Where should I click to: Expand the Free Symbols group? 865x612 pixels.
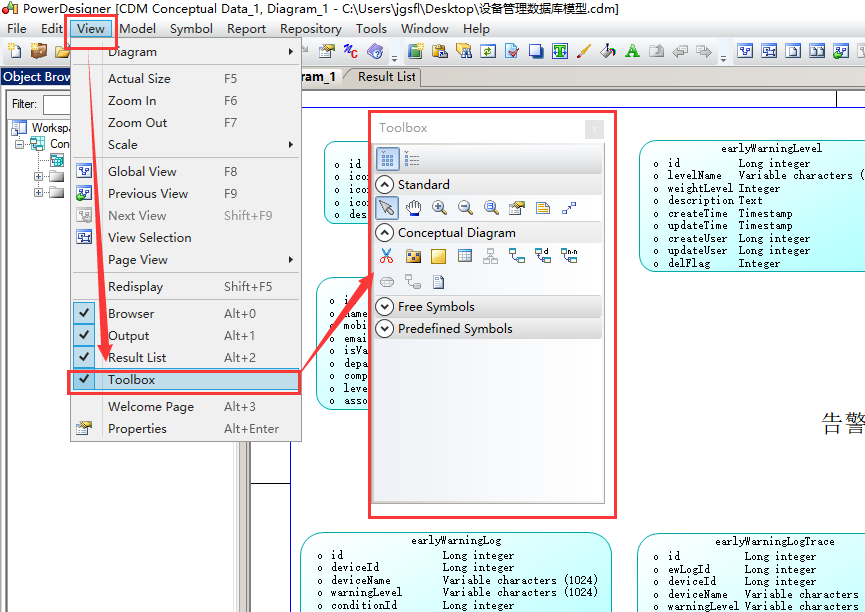tap(385, 306)
